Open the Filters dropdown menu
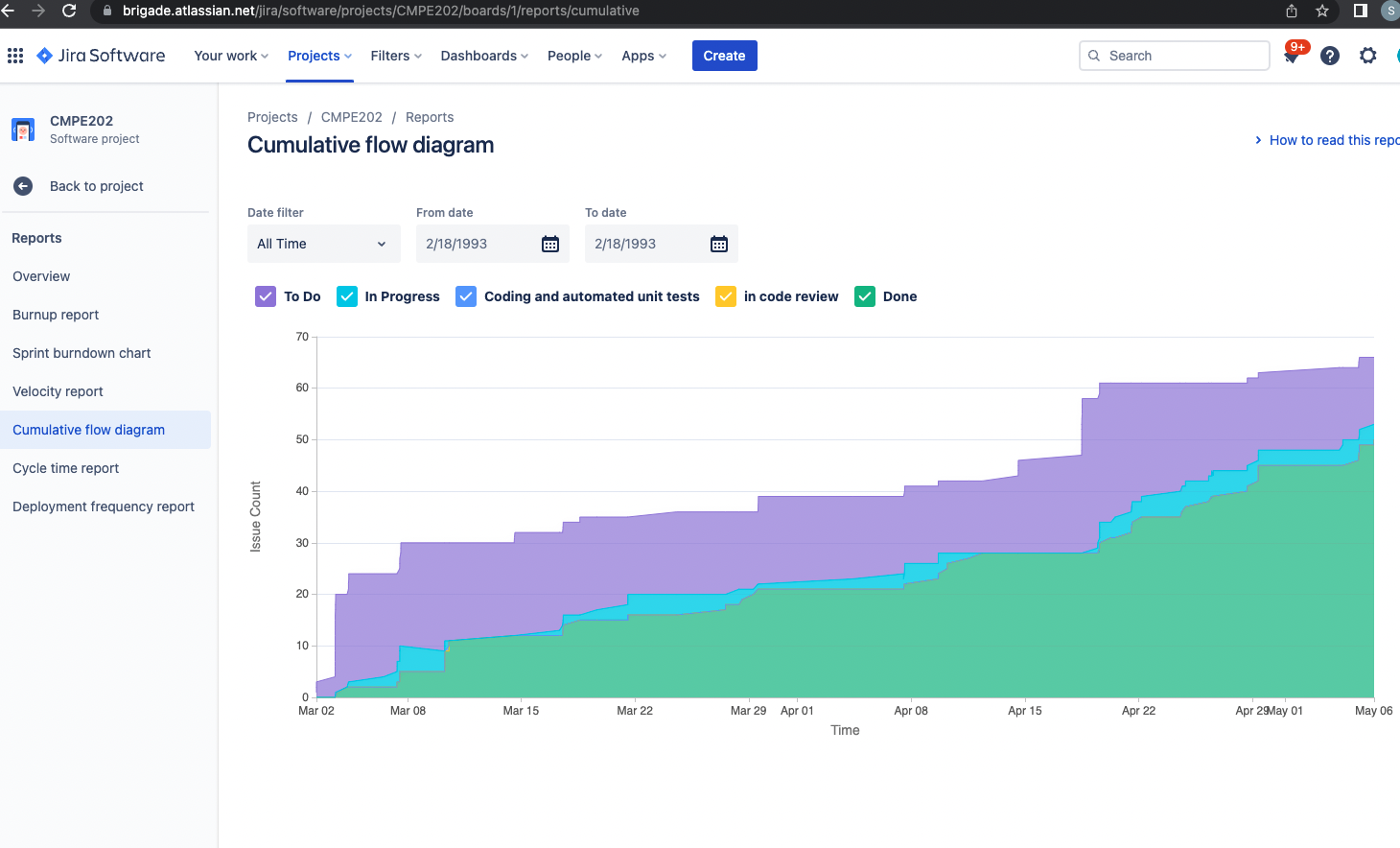Screen dimensions: 1400x848 click(394, 56)
